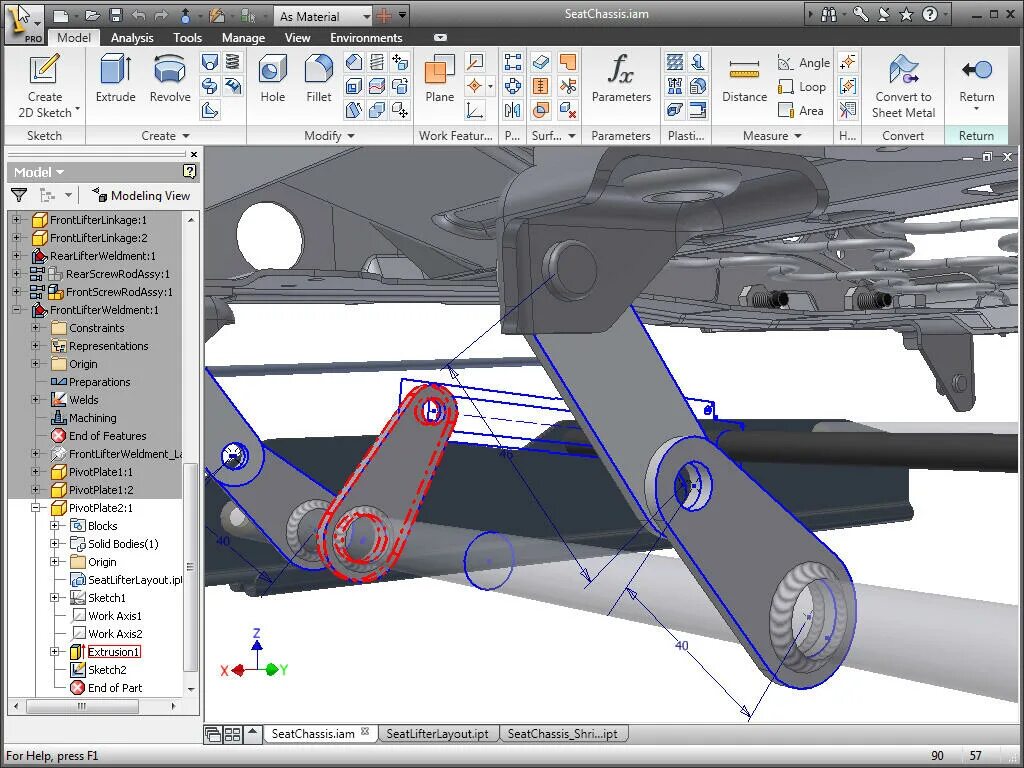Expand the Welds node
The height and width of the screenshot is (768, 1024).
point(36,400)
